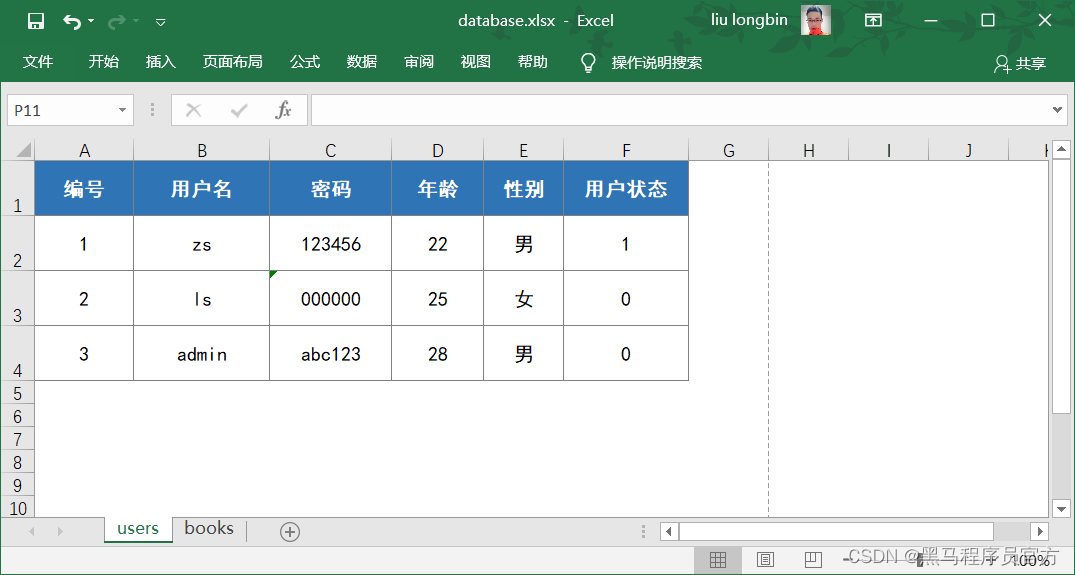Select the 女 gender cell
The image size is (1075, 575).
click(524, 298)
